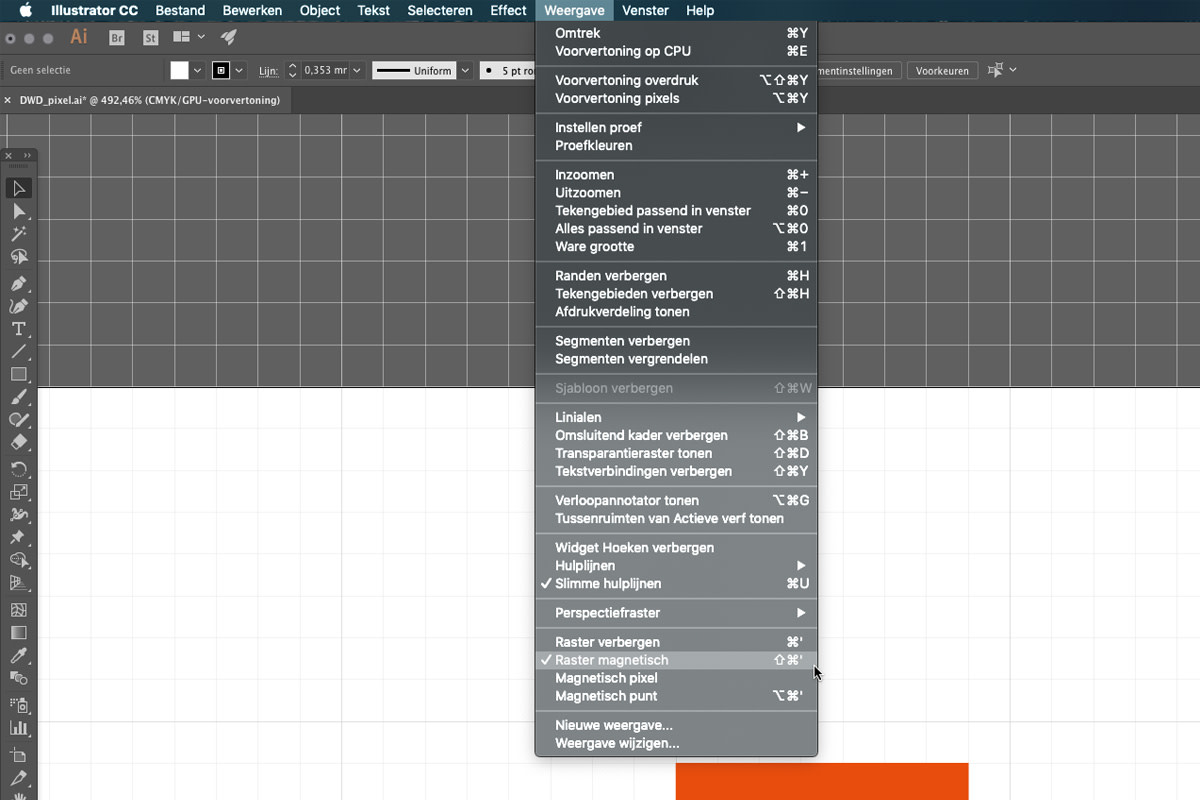
Task: Select the Perspective Grid tool
Action: 18,584
